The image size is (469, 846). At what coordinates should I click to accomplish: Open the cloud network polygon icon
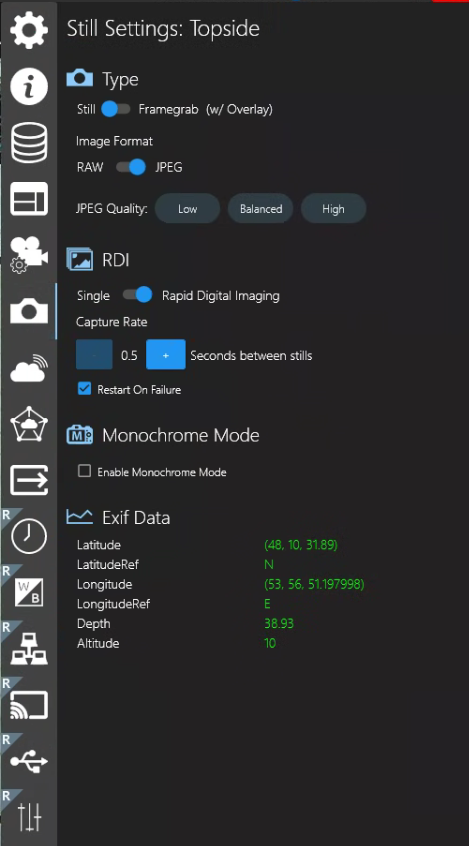click(29, 424)
